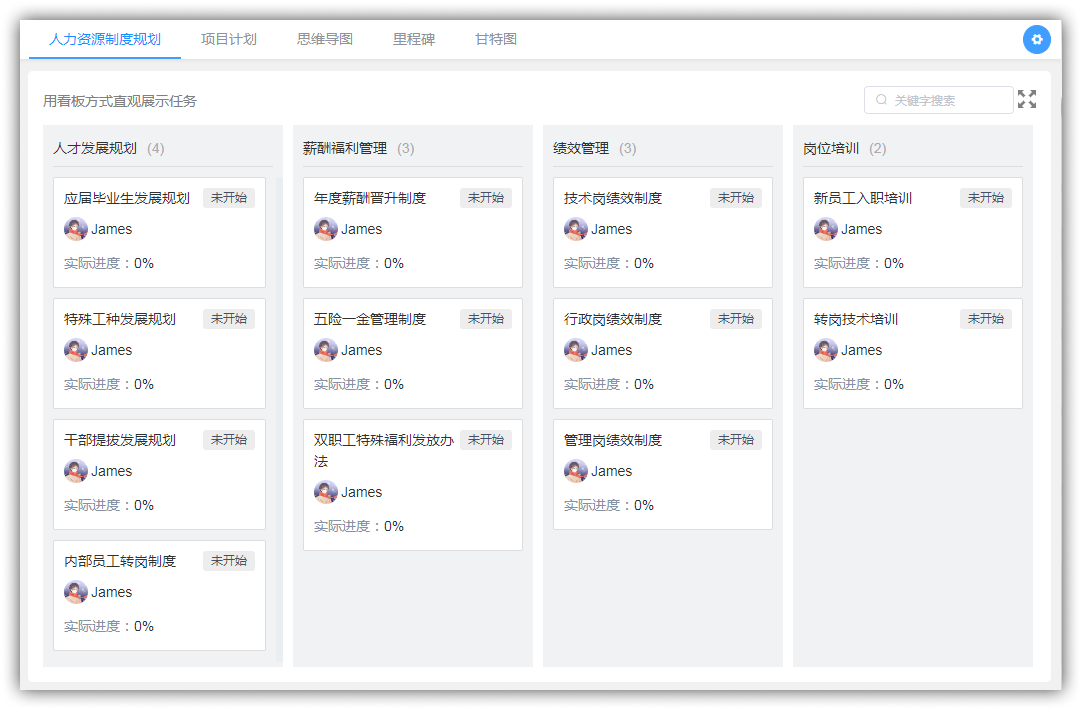Click 未开始 status on 新员工入职培训
The image size is (1082, 710).
(985, 198)
